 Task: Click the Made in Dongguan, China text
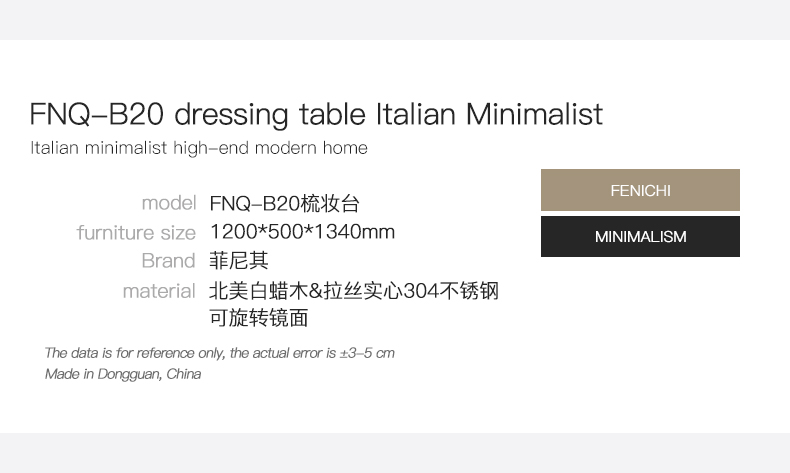[123, 374]
